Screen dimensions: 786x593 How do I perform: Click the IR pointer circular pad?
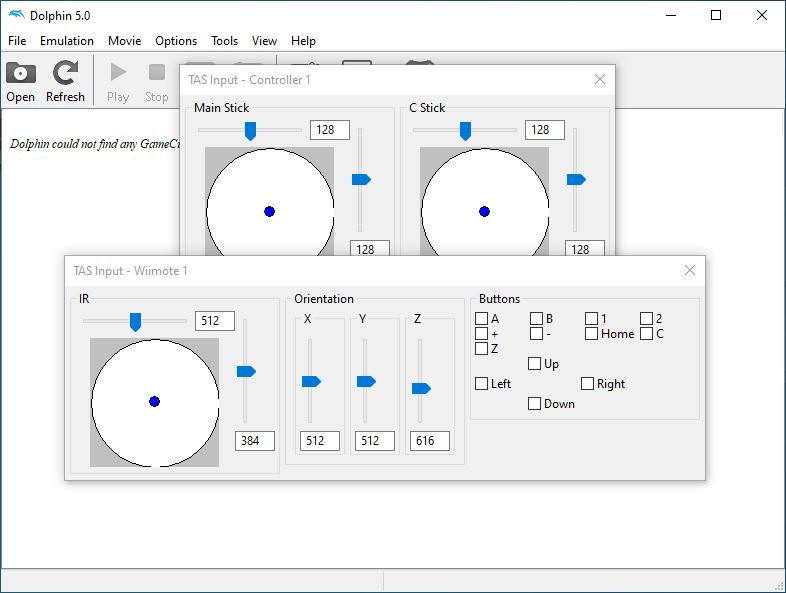[154, 403]
